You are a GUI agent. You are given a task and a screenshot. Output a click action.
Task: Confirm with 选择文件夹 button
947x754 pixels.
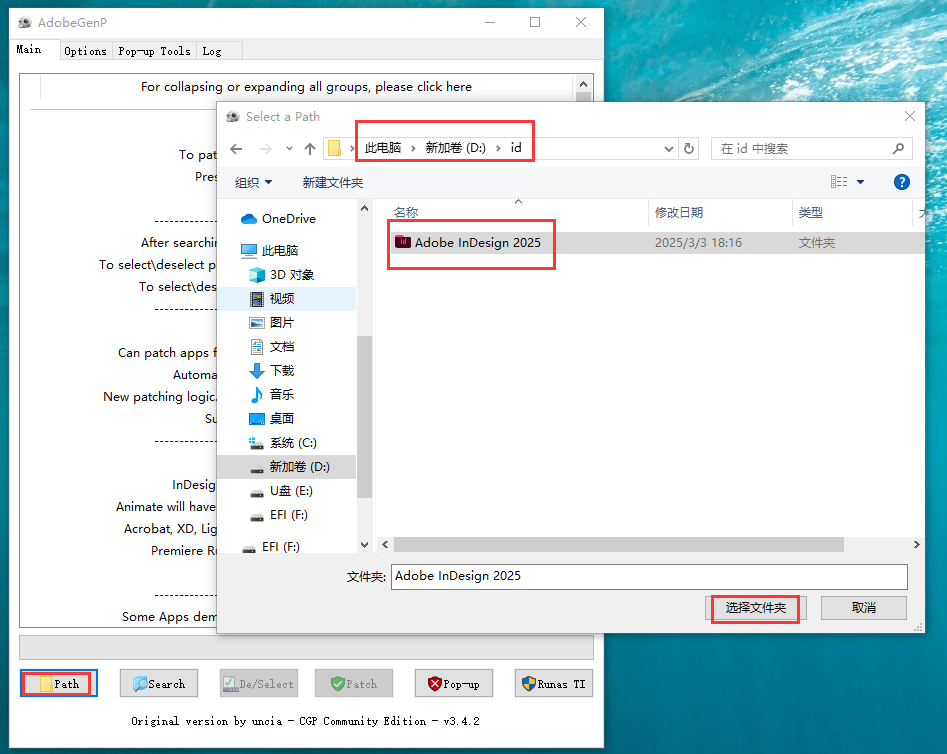click(755, 608)
